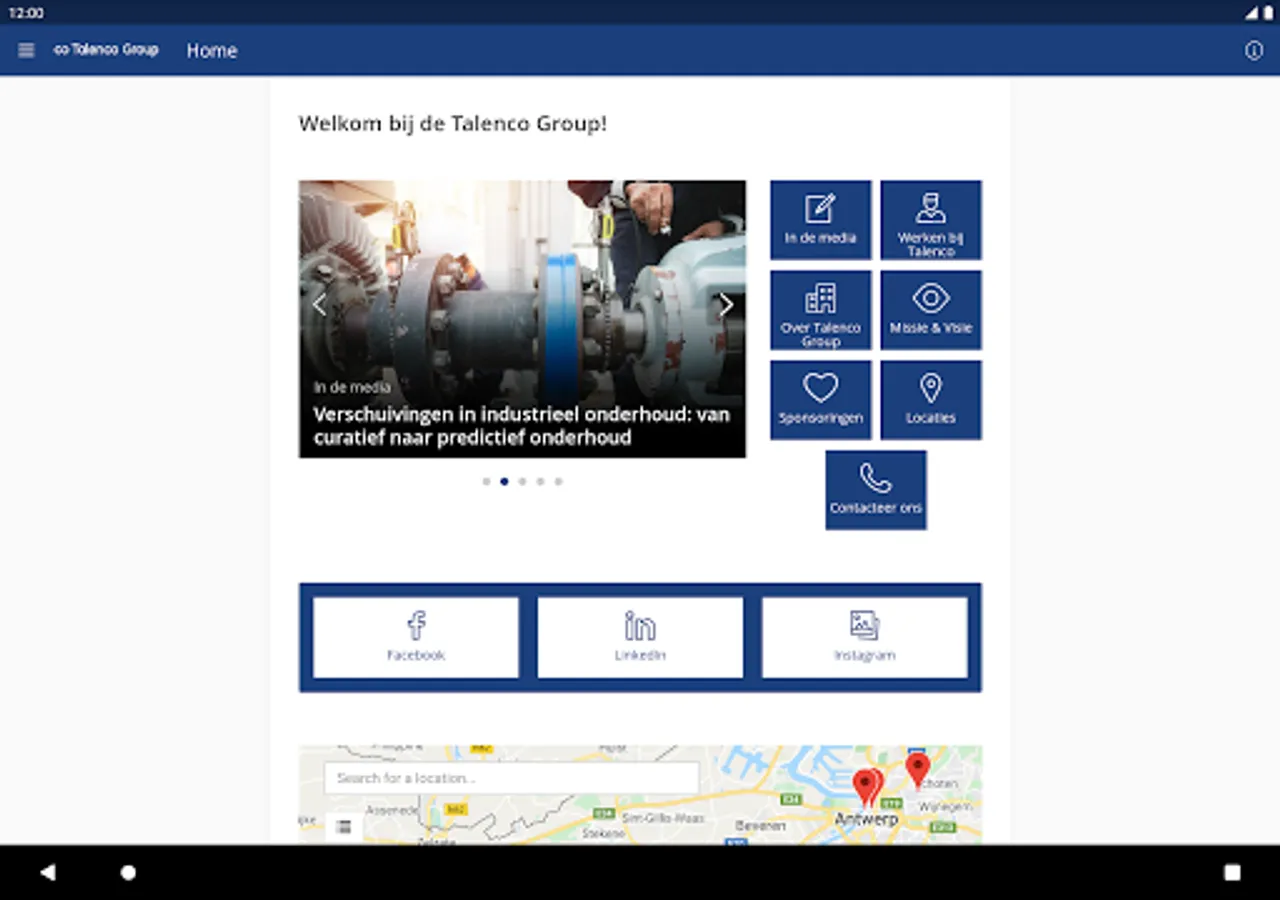Screen dimensions: 1280x900
Task: Jump to the fourth carousel slide dot
Action: [x=540, y=481]
